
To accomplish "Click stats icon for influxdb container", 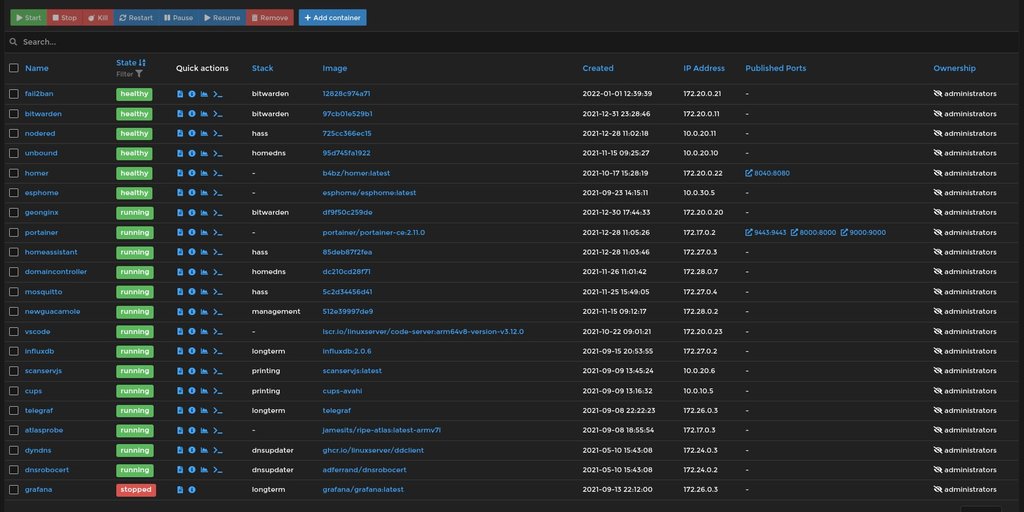I will pos(204,351).
